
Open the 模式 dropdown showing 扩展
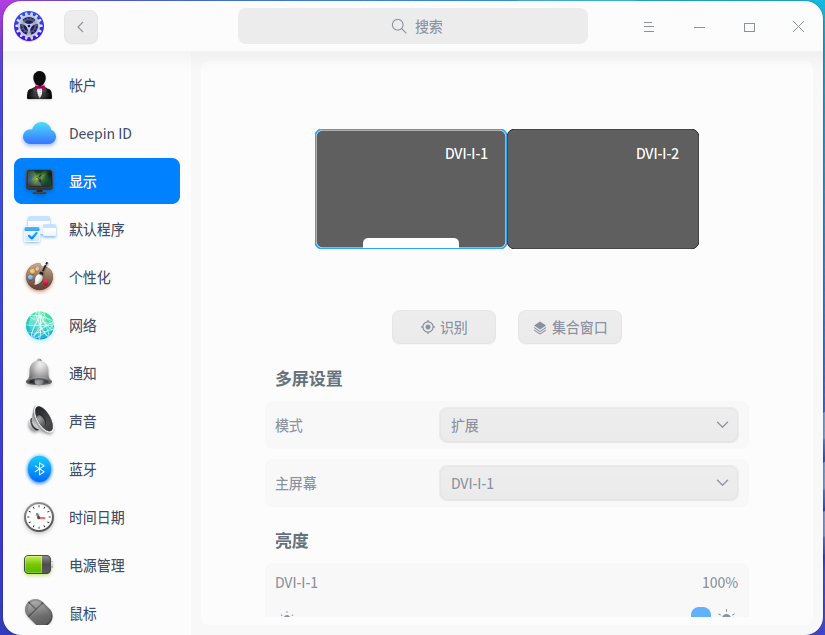589,425
